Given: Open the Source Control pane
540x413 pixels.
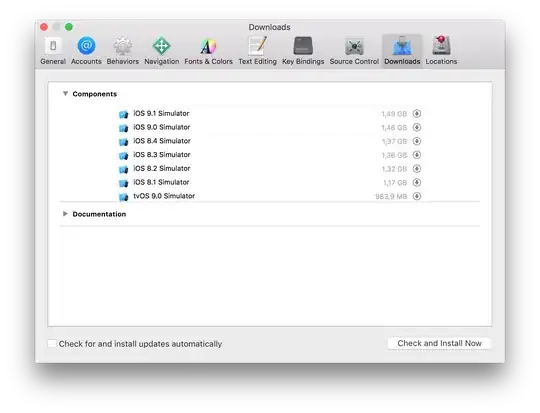Looking at the screenshot, I should point(354,51).
